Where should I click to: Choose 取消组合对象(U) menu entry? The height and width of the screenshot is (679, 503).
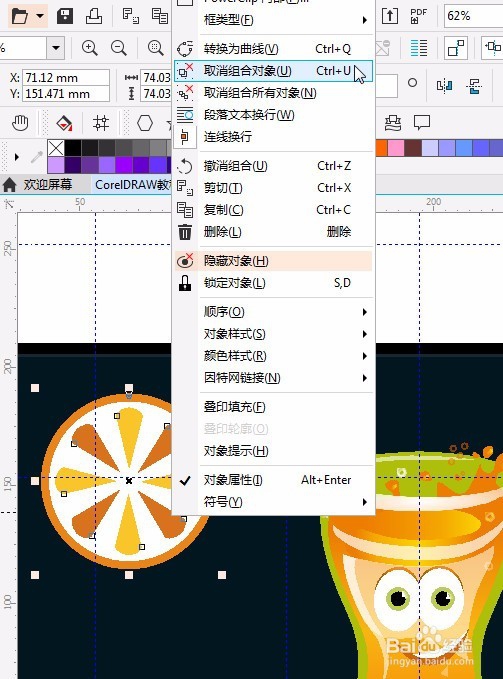click(x=273, y=71)
